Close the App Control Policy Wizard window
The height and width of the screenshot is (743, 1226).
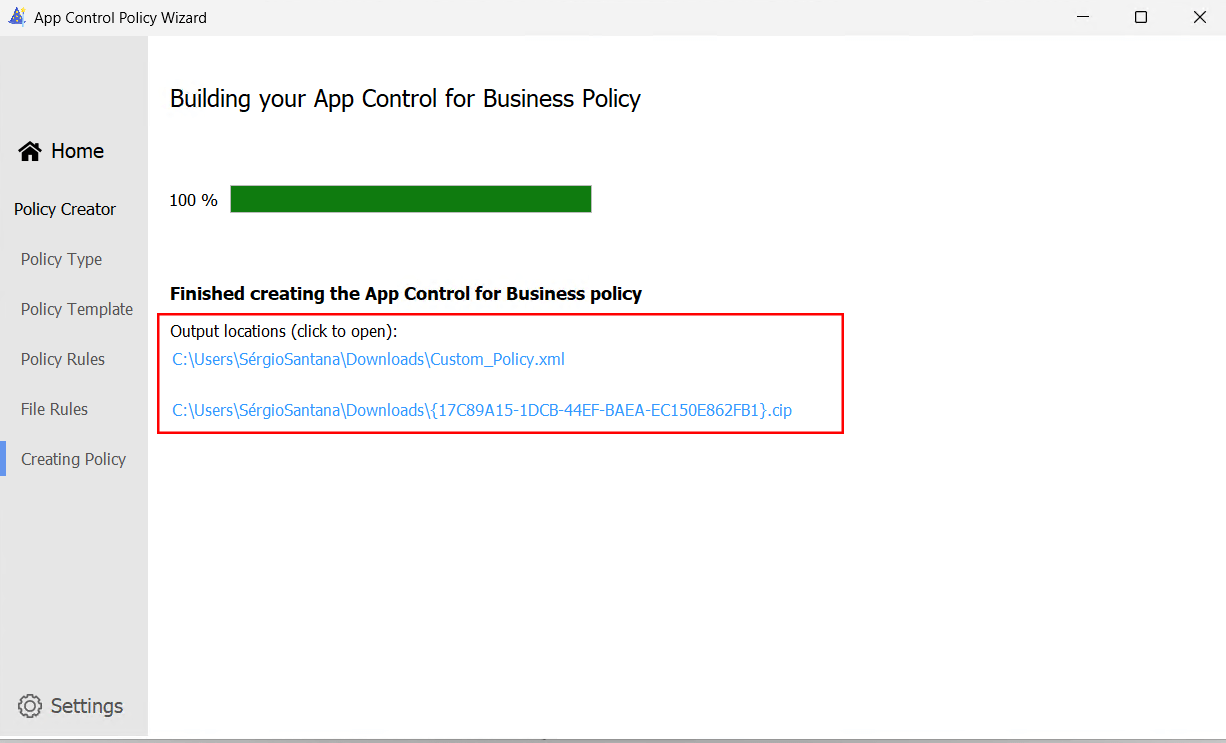pos(1199,17)
